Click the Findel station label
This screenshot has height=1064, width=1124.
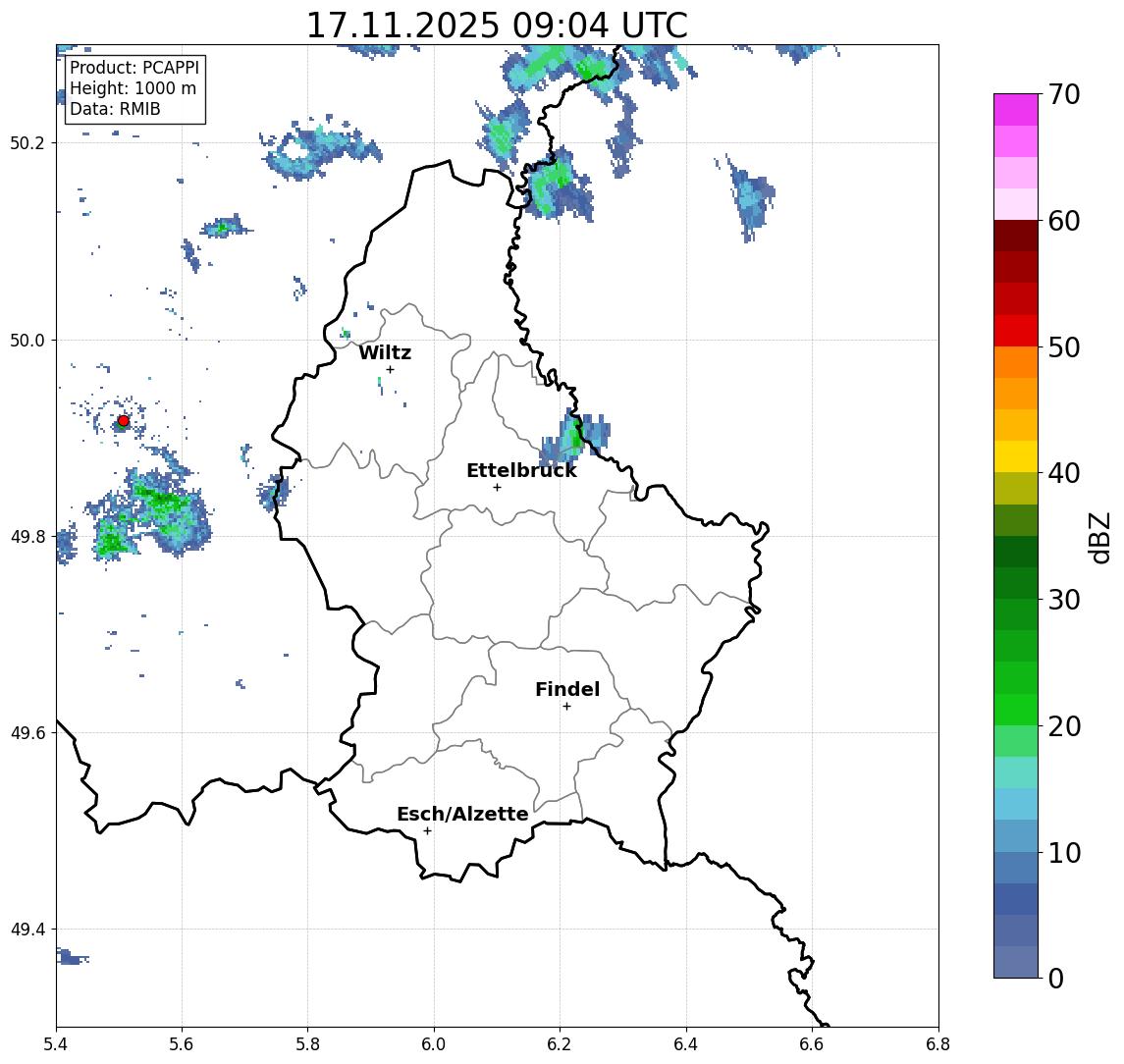(x=567, y=689)
